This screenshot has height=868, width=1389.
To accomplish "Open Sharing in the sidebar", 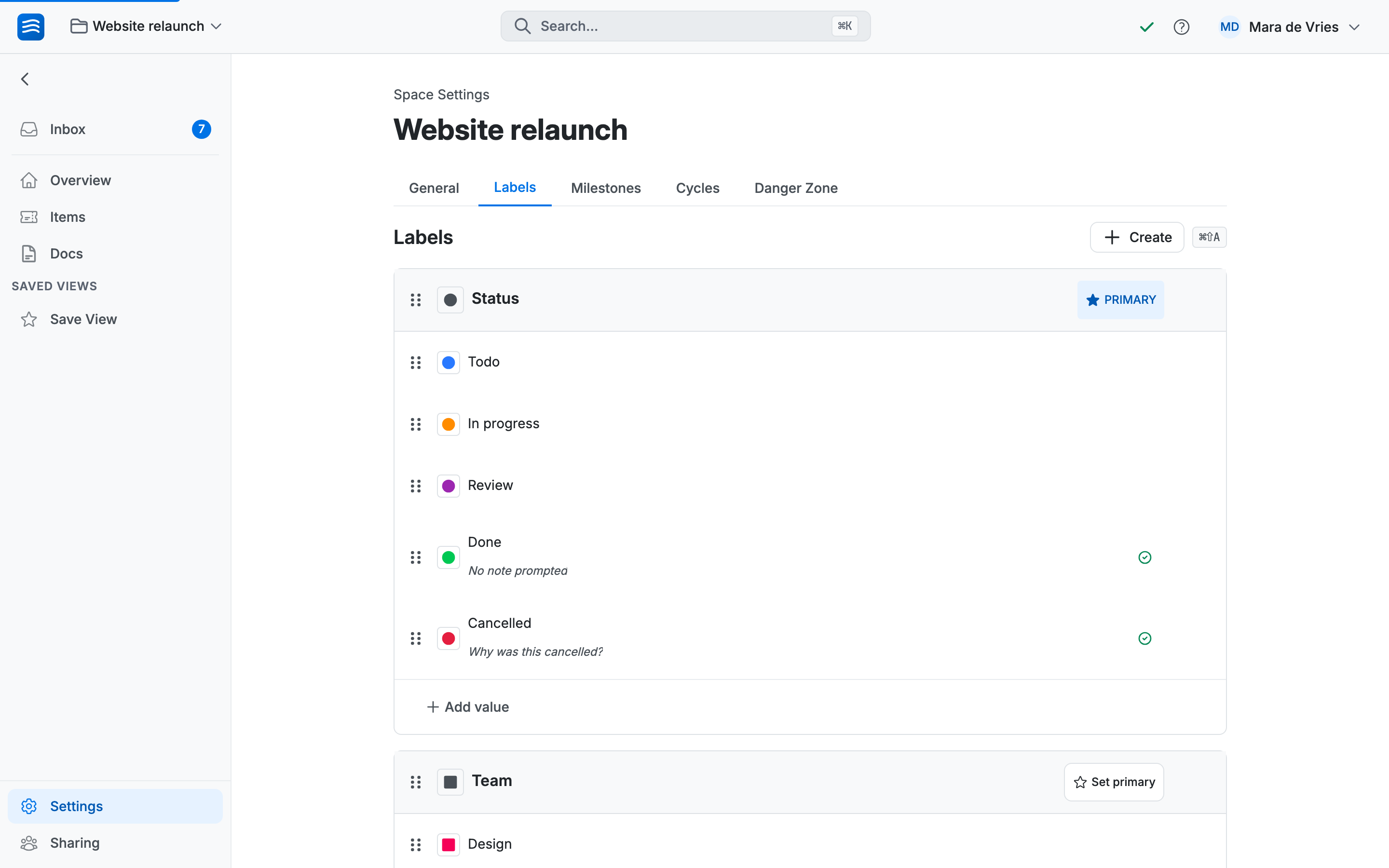I will [x=115, y=843].
